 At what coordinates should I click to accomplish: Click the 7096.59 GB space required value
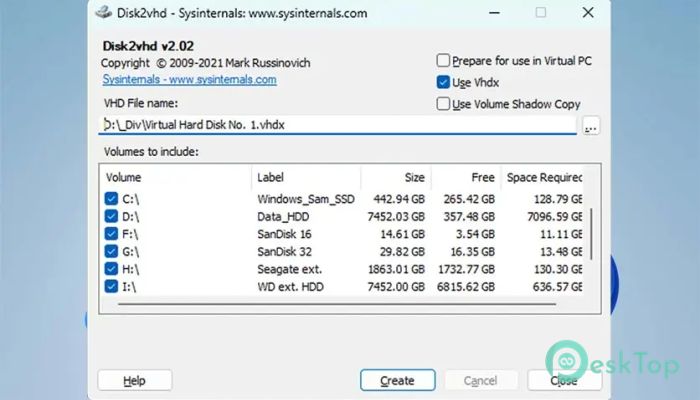click(554, 217)
